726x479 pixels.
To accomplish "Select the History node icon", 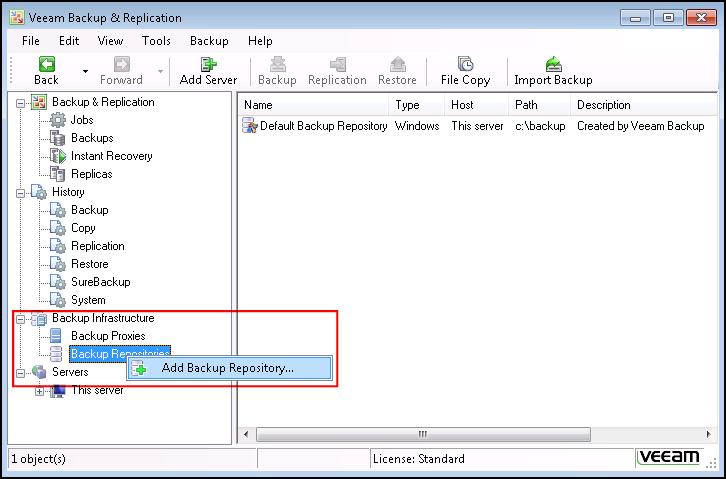I will point(39,192).
